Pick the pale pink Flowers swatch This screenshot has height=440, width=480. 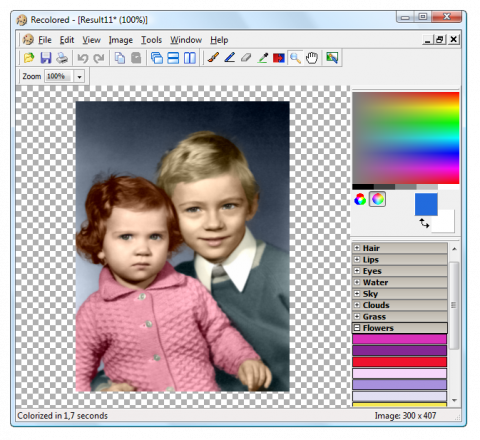[399, 373]
